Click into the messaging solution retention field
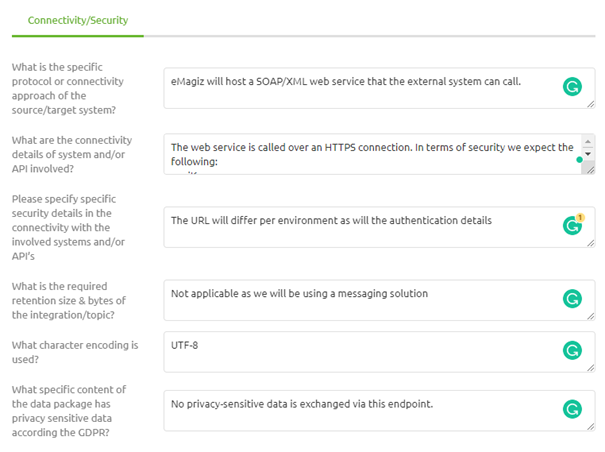 (379, 300)
